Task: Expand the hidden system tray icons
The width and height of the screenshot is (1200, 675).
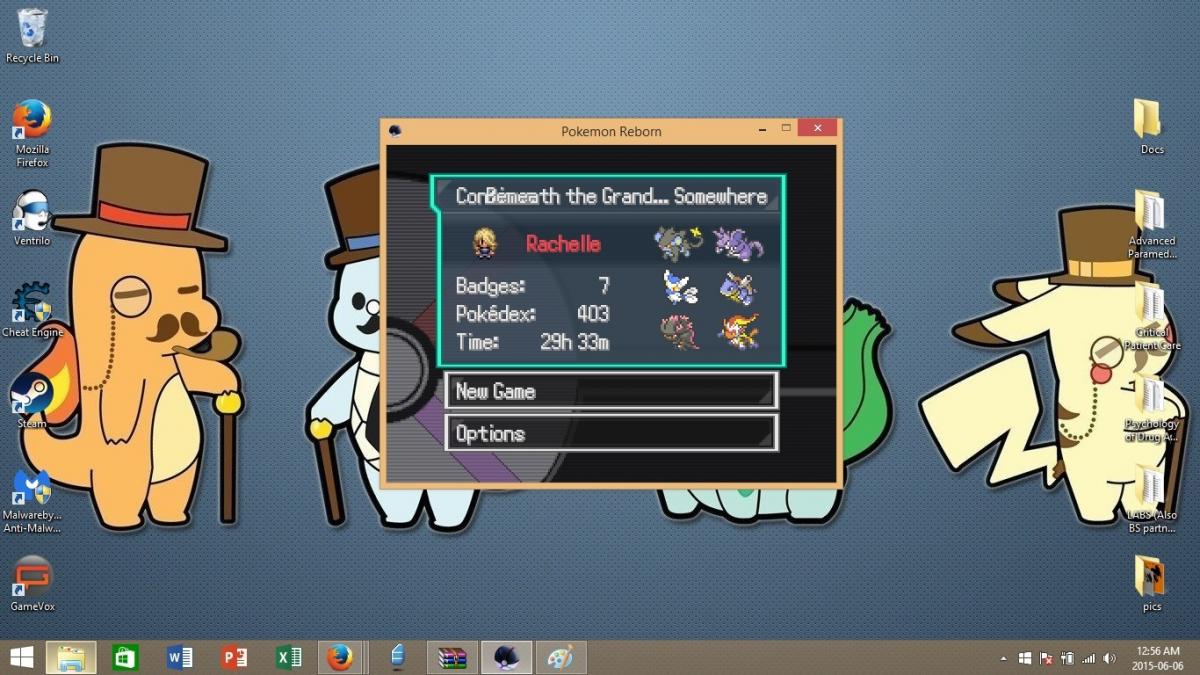Action: click(x=1003, y=658)
